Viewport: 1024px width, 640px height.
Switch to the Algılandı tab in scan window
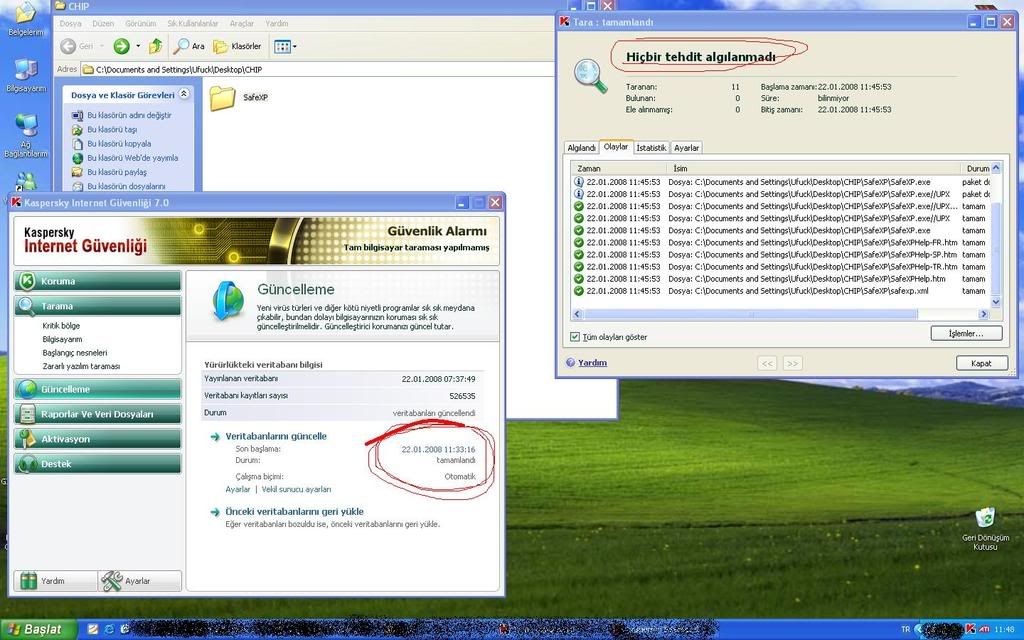coord(581,148)
